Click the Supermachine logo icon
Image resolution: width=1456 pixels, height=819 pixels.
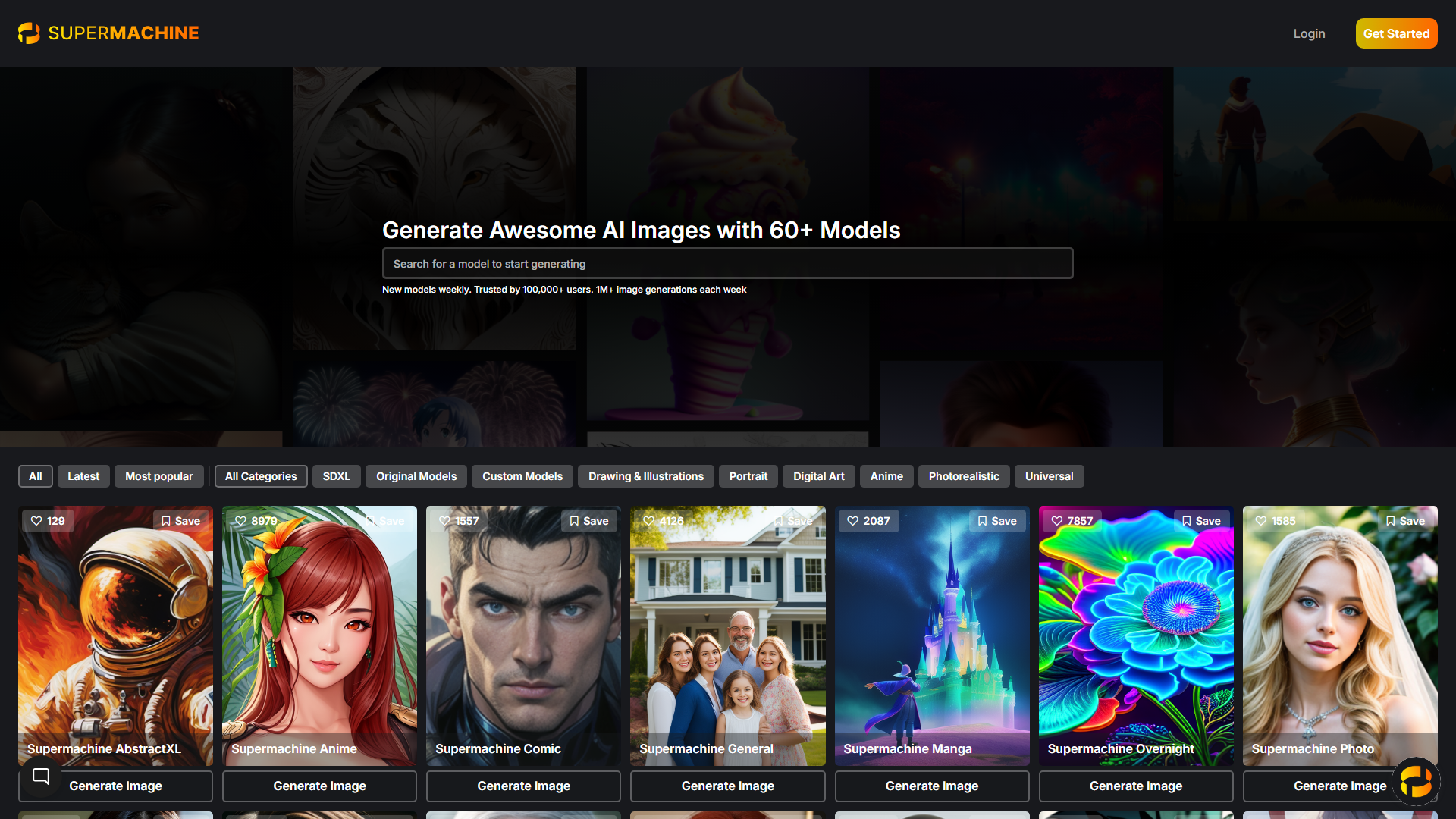point(29,33)
